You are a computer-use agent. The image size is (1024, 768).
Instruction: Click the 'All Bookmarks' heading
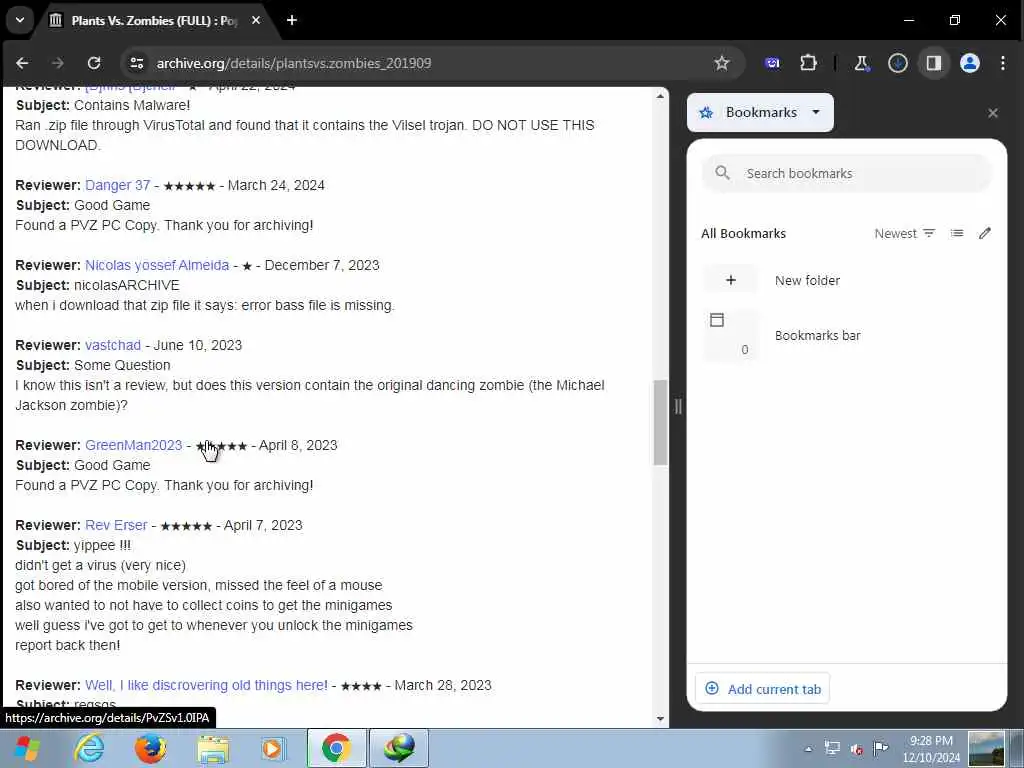coord(743,233)
